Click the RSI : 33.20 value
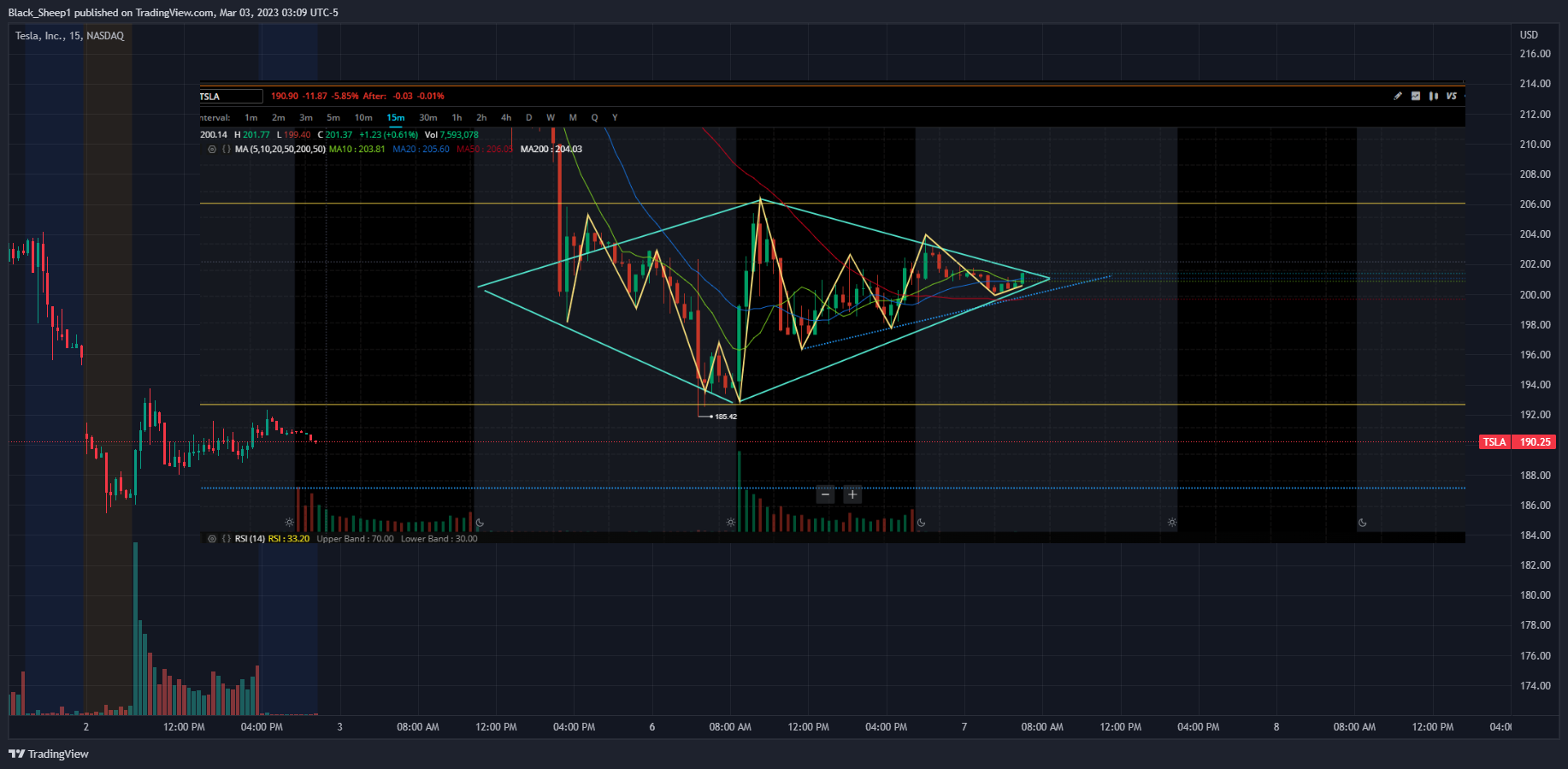This screenshot has height=769, width=1568. point(289,539)
